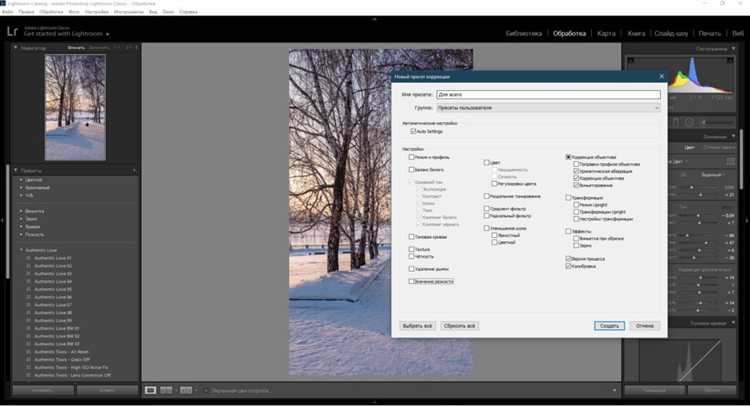Enable the Зерно checkbox under Эффекты

(x=576, y=245)
